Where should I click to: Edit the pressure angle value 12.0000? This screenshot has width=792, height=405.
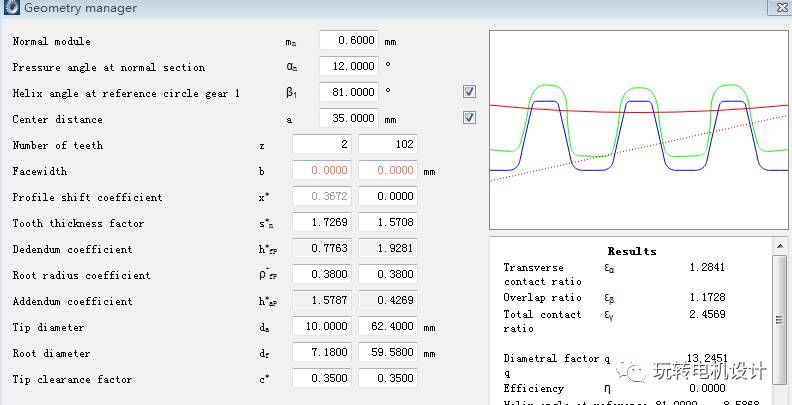pyautogui.click(x=349, y=66)
